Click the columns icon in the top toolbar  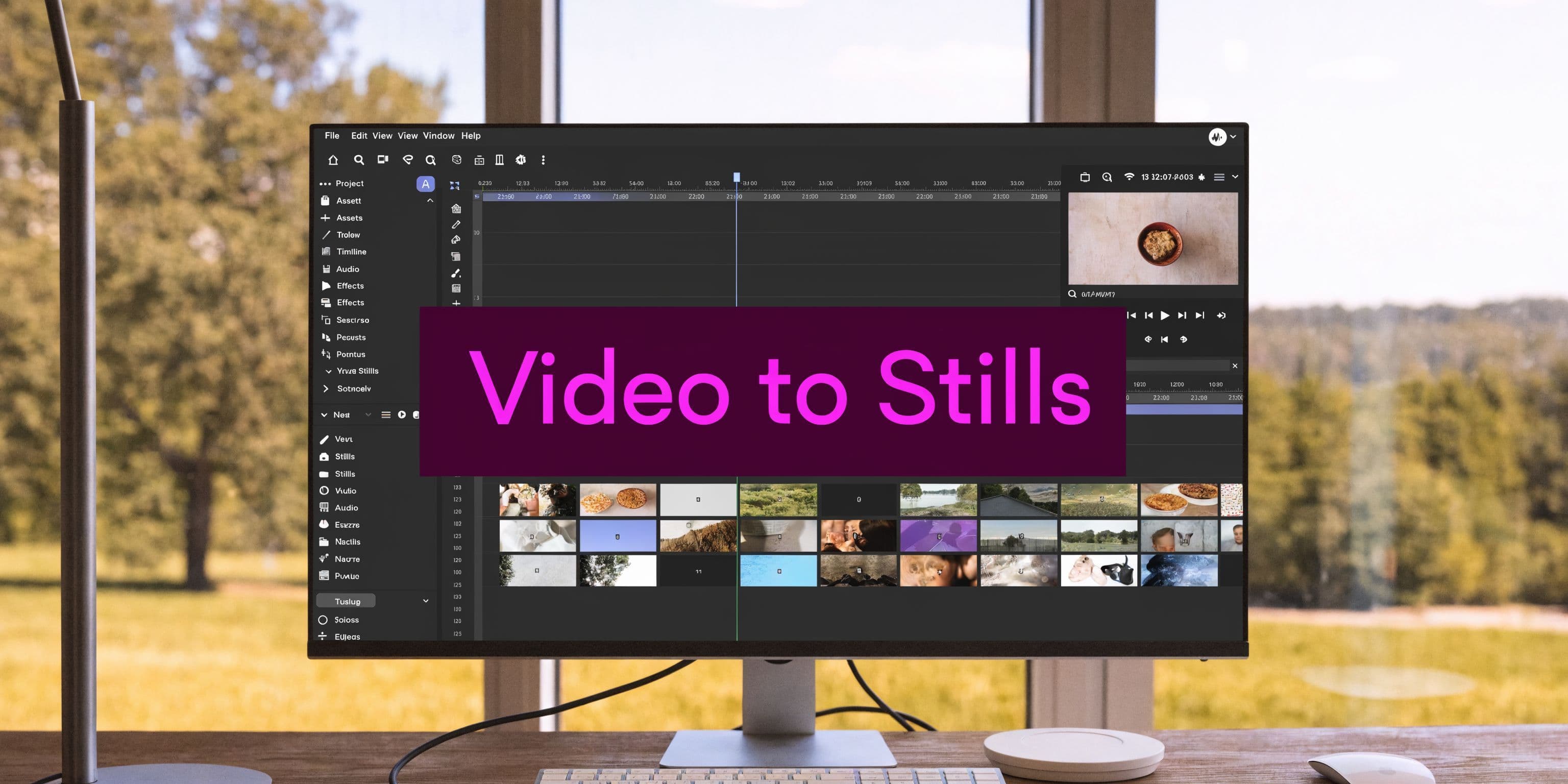[499, 159]
